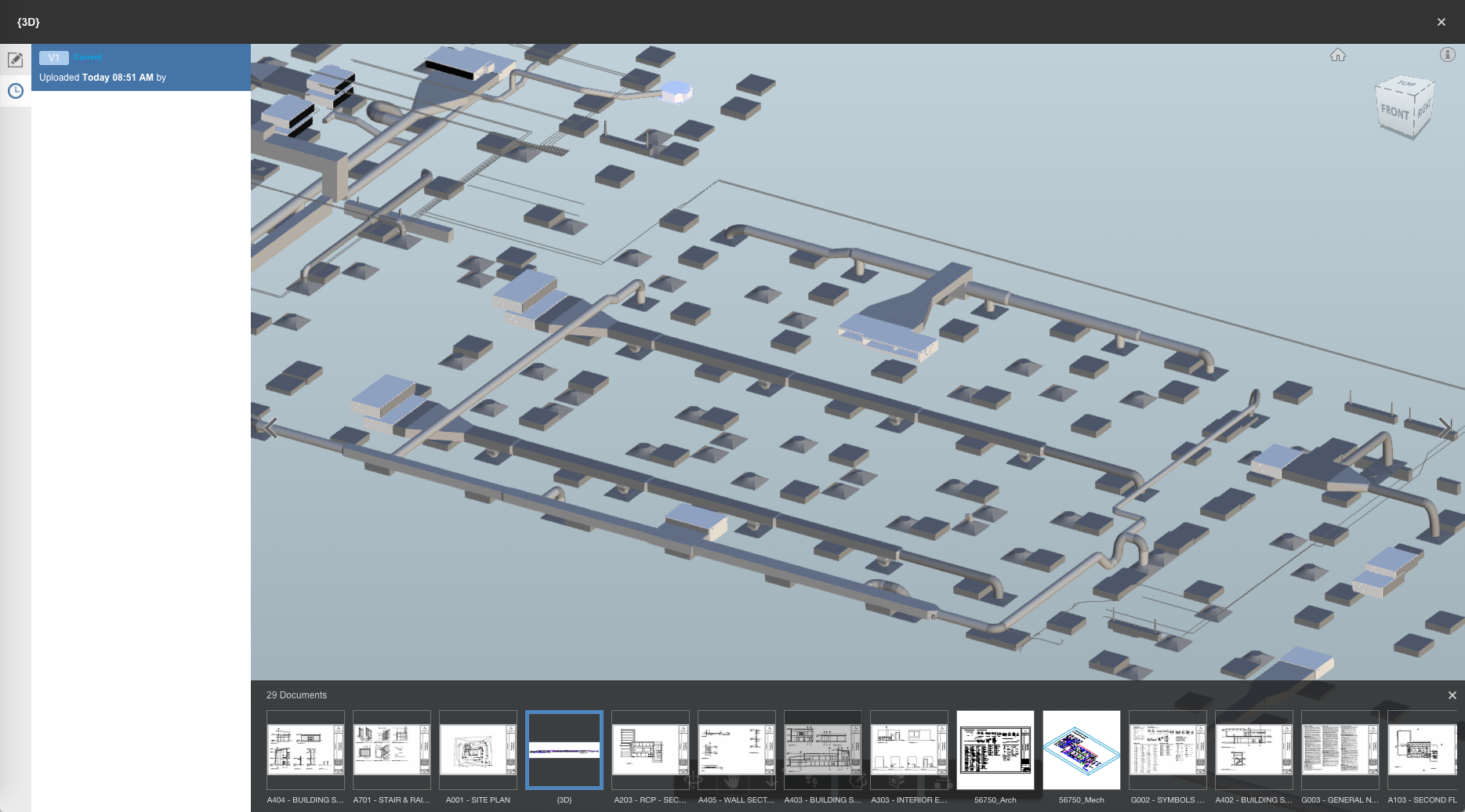This screenshot has width=1465, height=812.
Task: Open the version history clock icon
Action: coord(15,91)
